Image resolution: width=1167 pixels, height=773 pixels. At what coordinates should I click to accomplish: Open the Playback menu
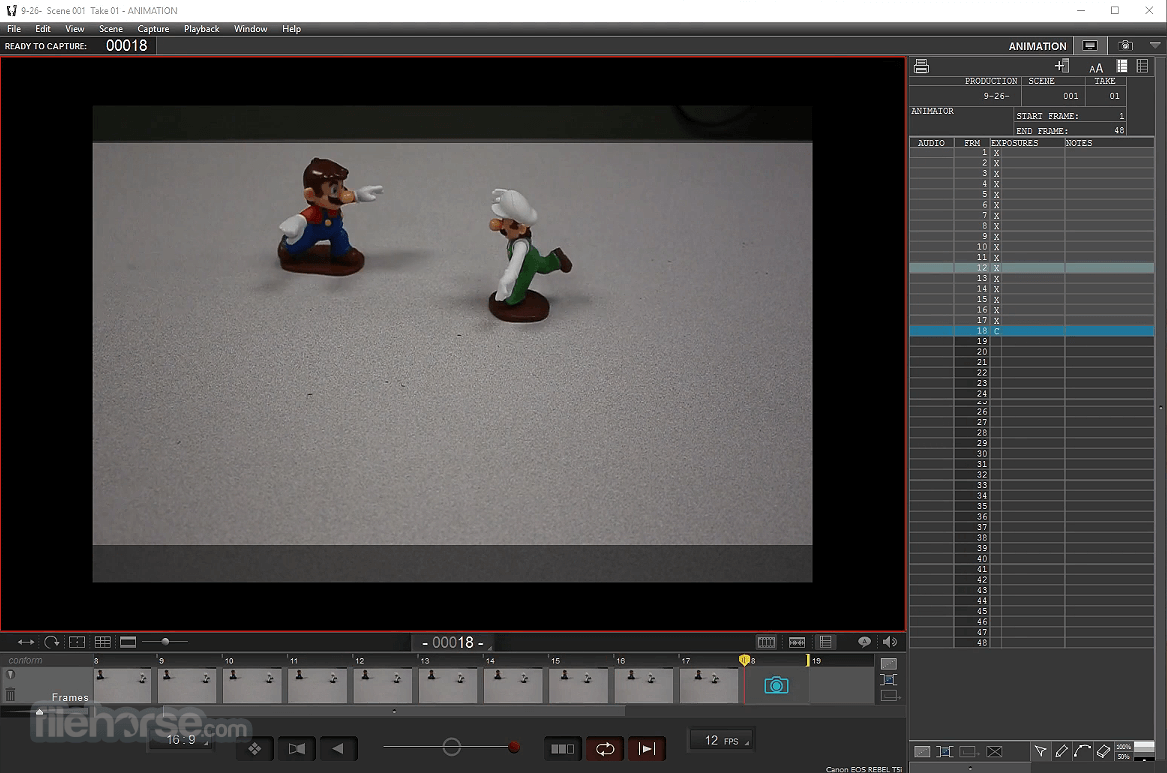202,28
